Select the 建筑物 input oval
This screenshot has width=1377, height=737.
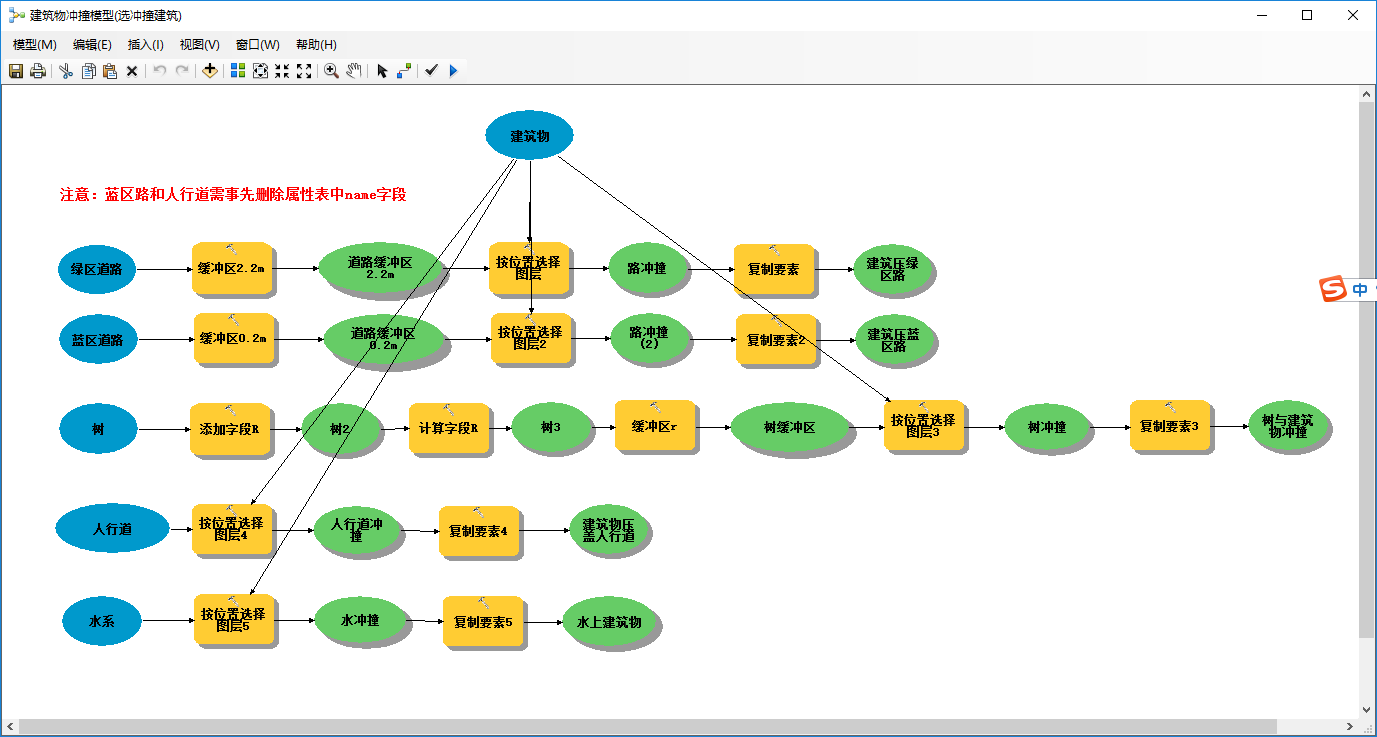[528, 134]
